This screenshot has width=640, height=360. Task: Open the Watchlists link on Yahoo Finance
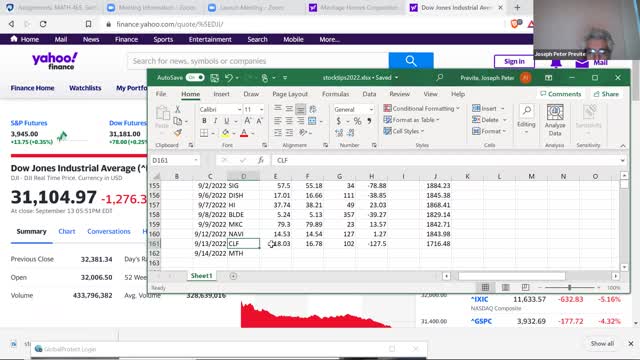(x=85, y=88)
